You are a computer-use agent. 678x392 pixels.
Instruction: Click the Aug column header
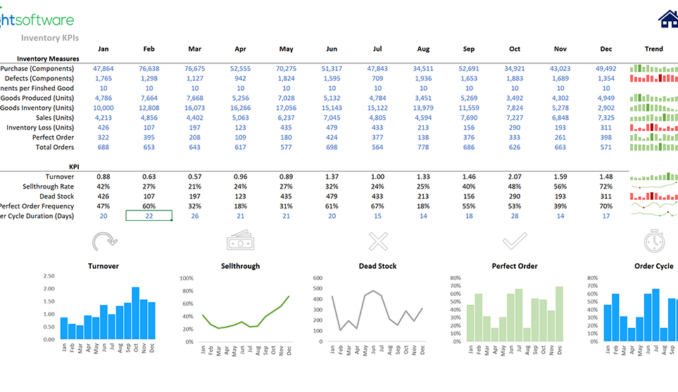tap(423, 49)
